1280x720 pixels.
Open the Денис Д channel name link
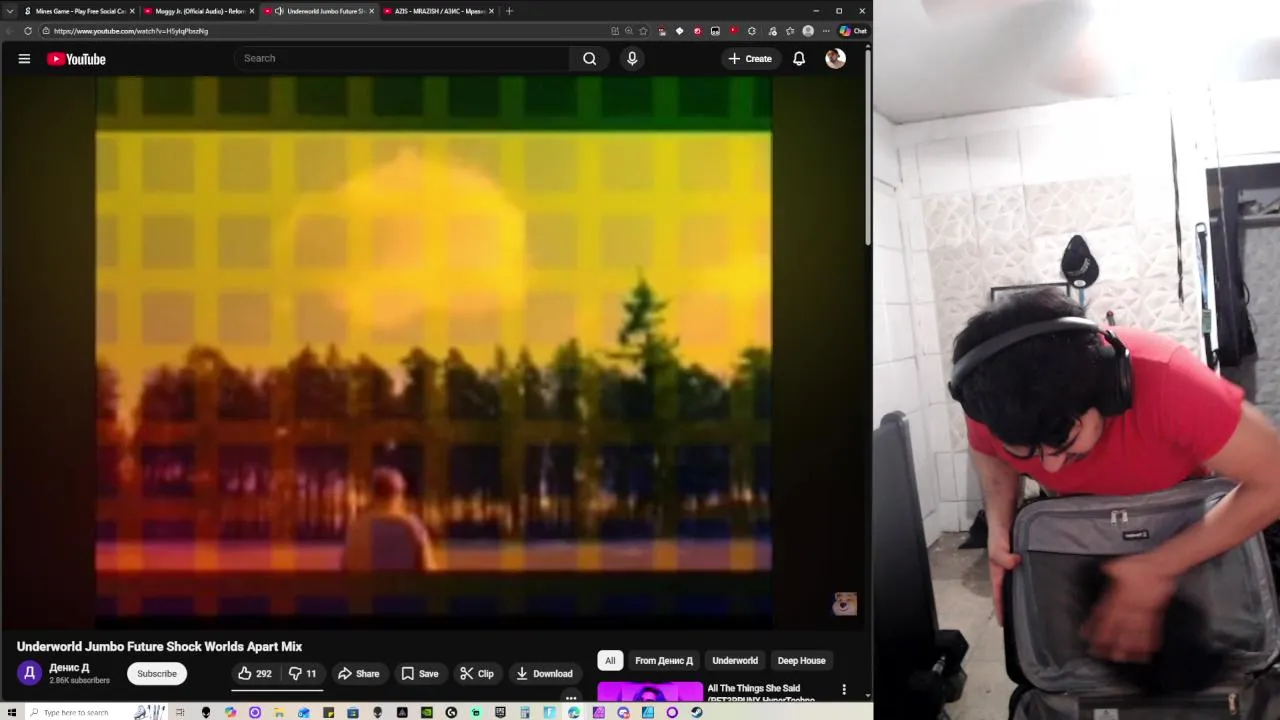[x=69, y=668]
